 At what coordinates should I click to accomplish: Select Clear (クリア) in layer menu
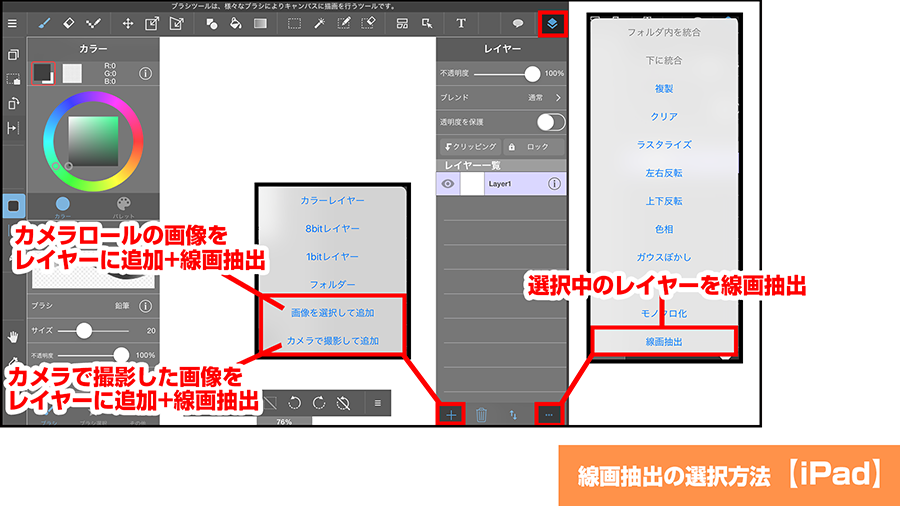click(664, 116)
